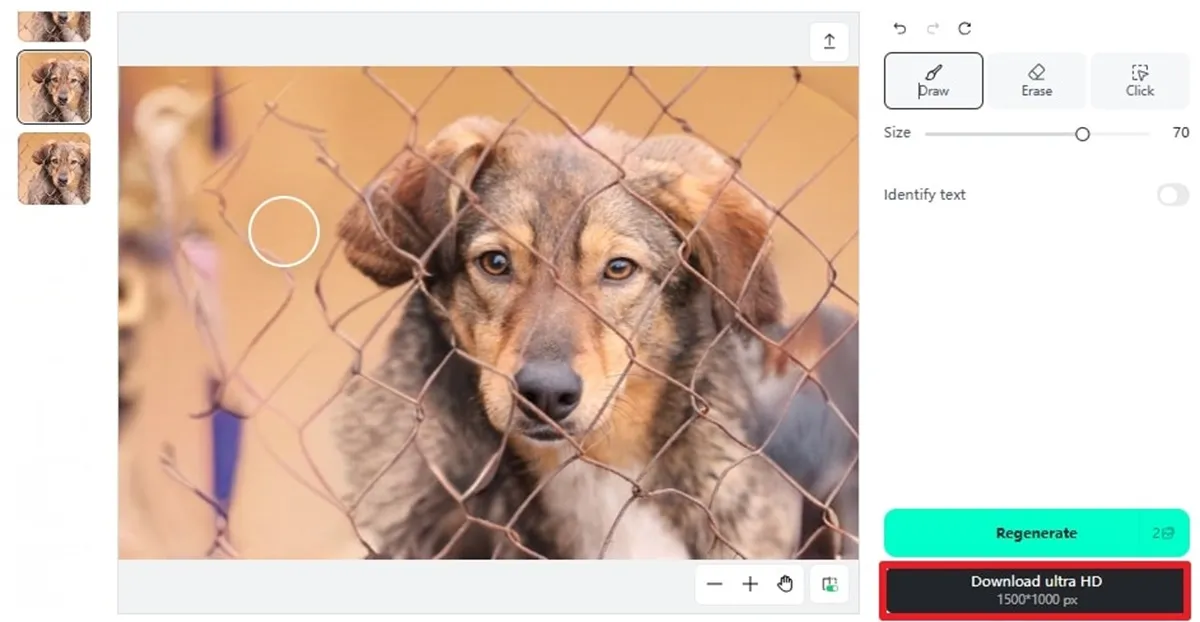Zoom in with the plus icon

(750, 584)
